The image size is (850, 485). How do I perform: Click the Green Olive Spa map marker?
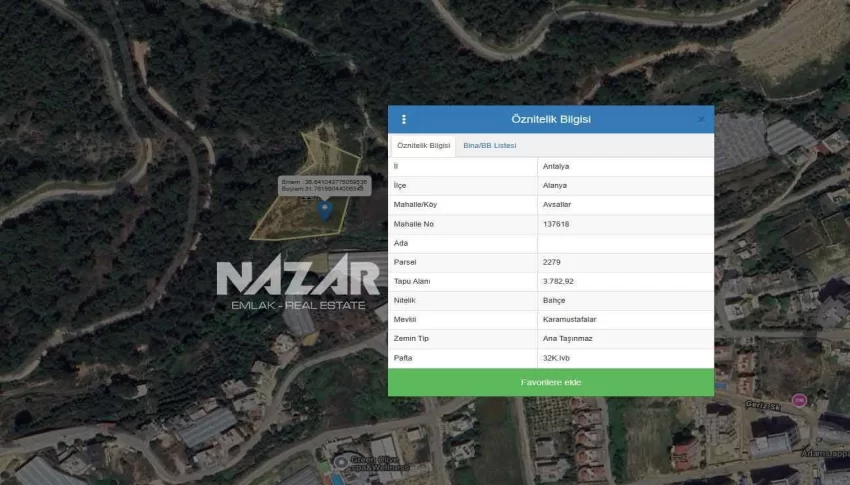pyautogui.click(x=340, y=462)
